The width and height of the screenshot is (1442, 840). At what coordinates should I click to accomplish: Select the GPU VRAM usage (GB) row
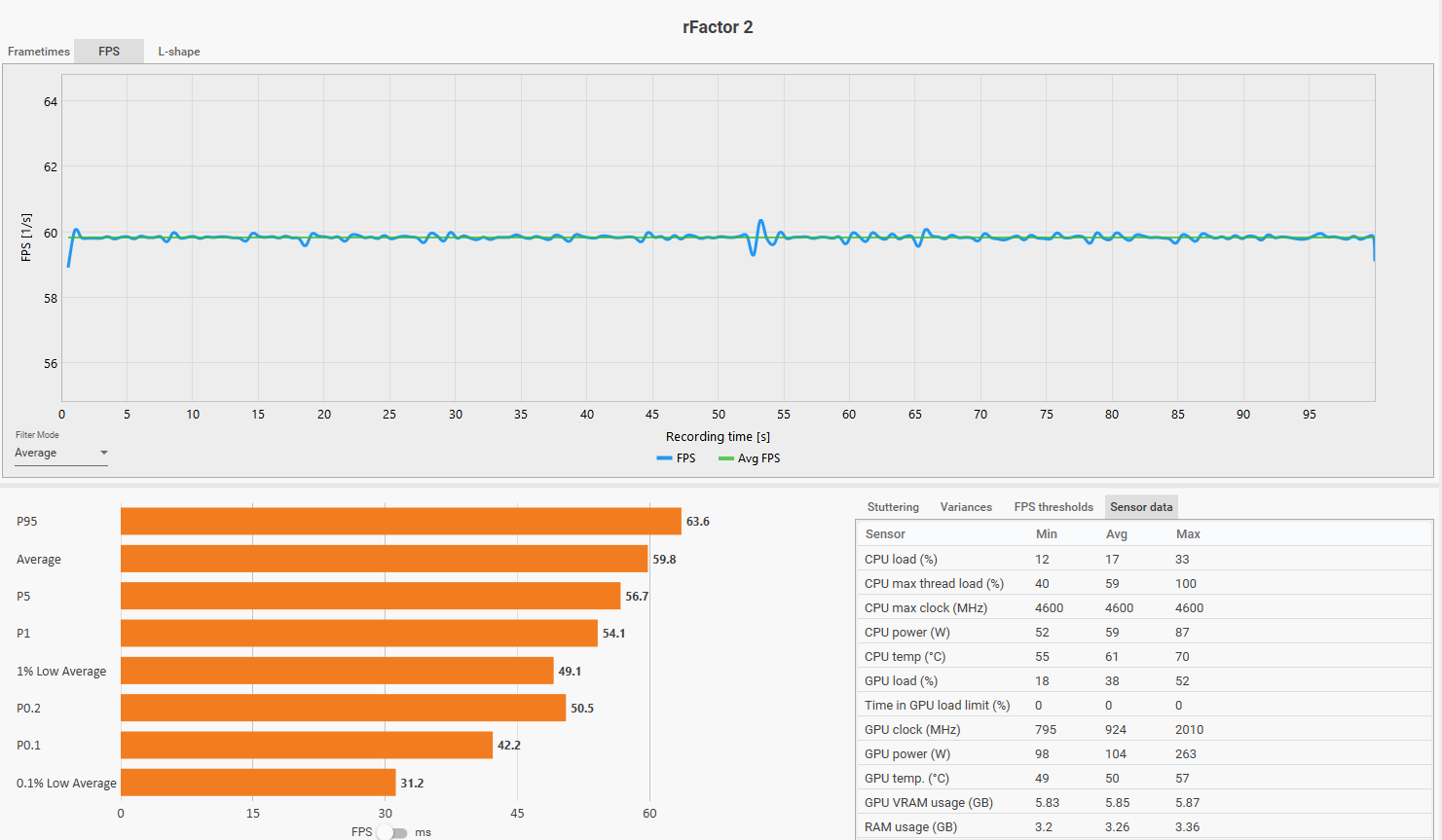pyautogui.click(x=1144, y=802)
